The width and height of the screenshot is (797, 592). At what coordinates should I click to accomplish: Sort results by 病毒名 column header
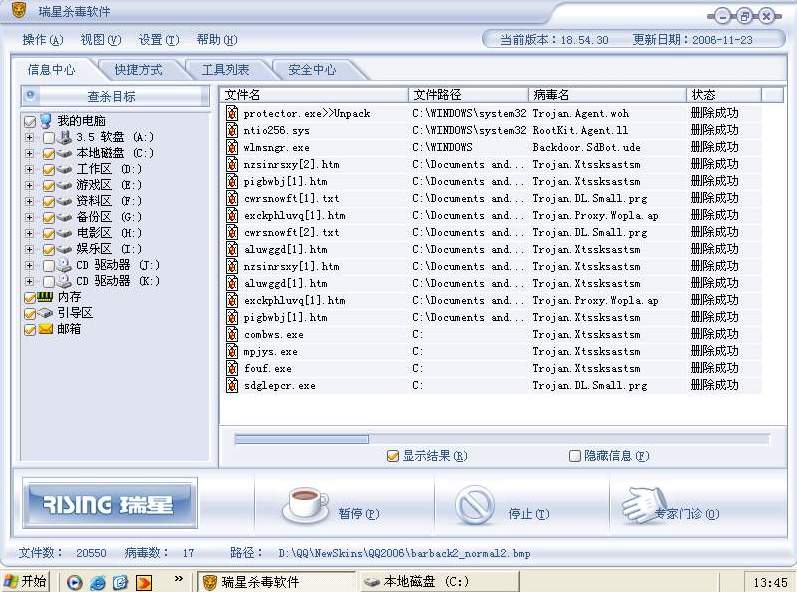pyautogui.click(x=607, y=95)
